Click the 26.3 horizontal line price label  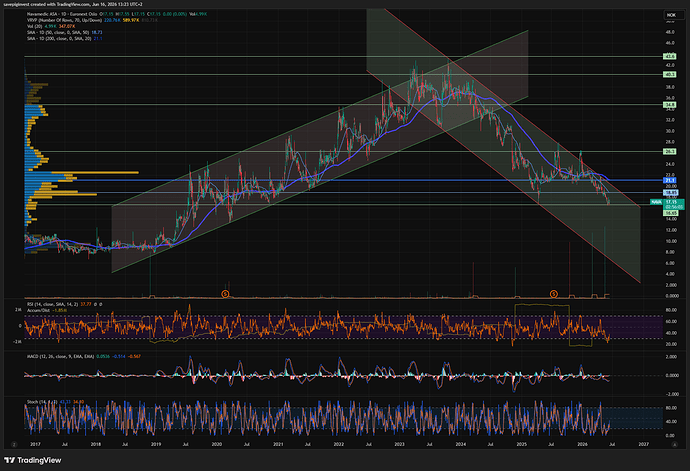tap(670, 151)
